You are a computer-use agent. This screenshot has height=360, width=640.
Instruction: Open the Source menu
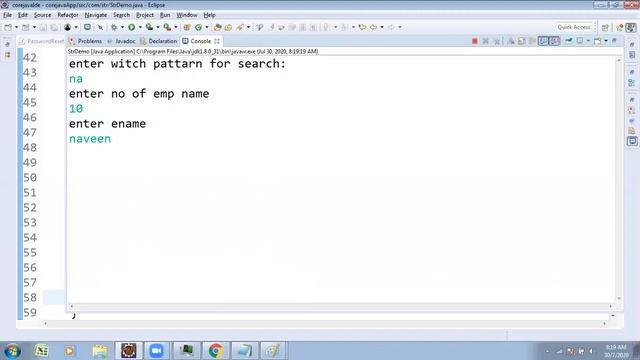coord(42,15)
